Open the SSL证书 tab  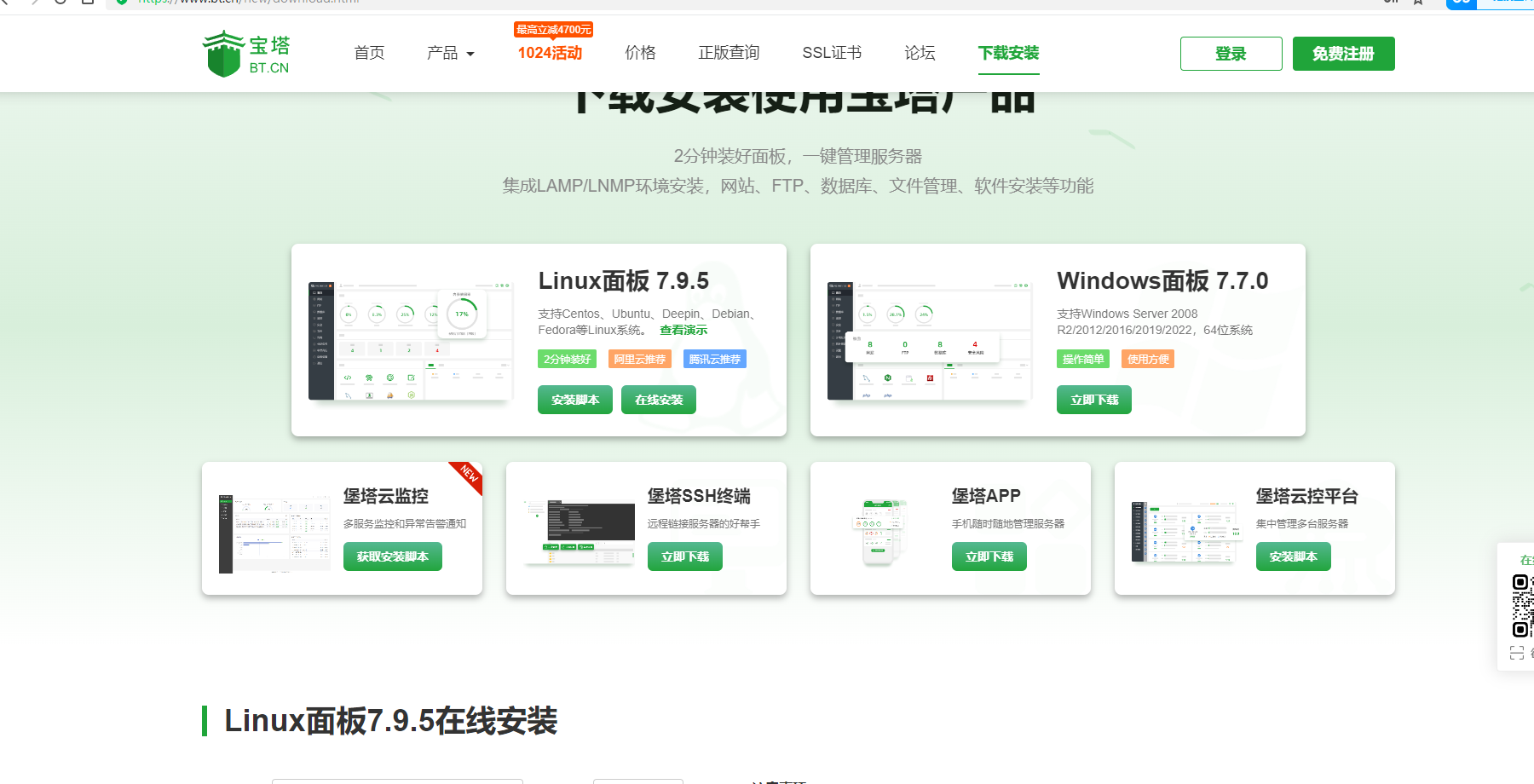point(831,53)
